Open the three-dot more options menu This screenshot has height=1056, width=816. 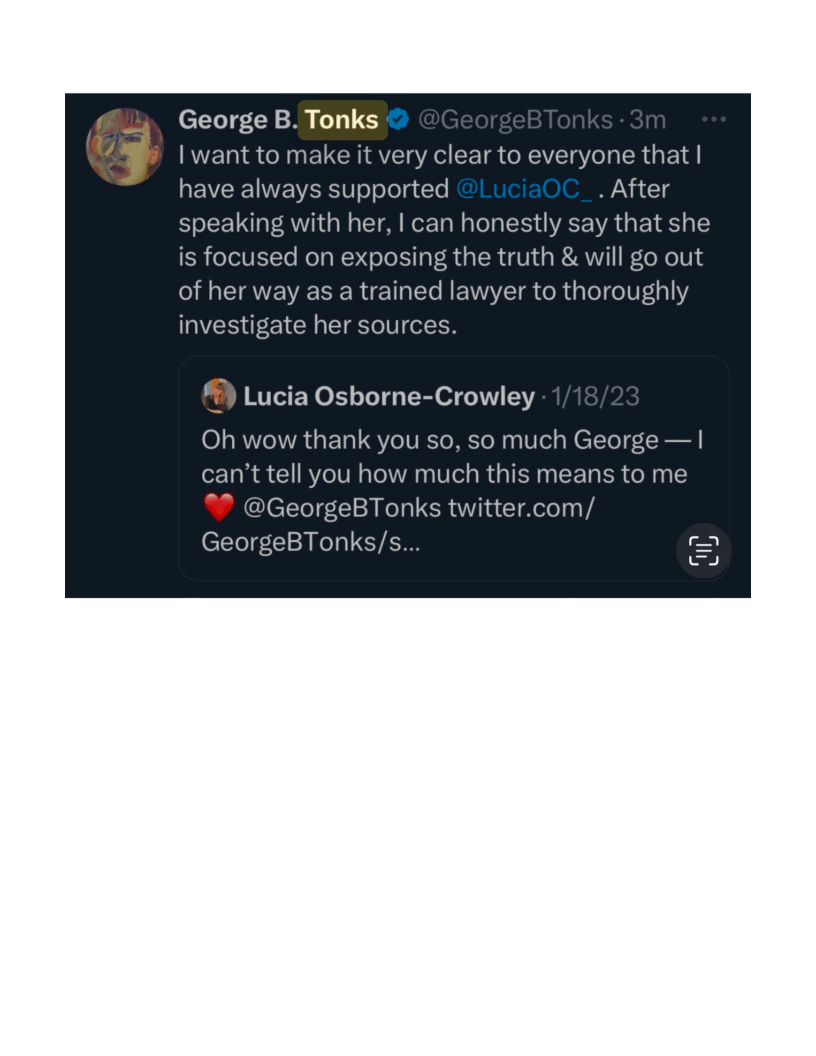pos(713,119)
